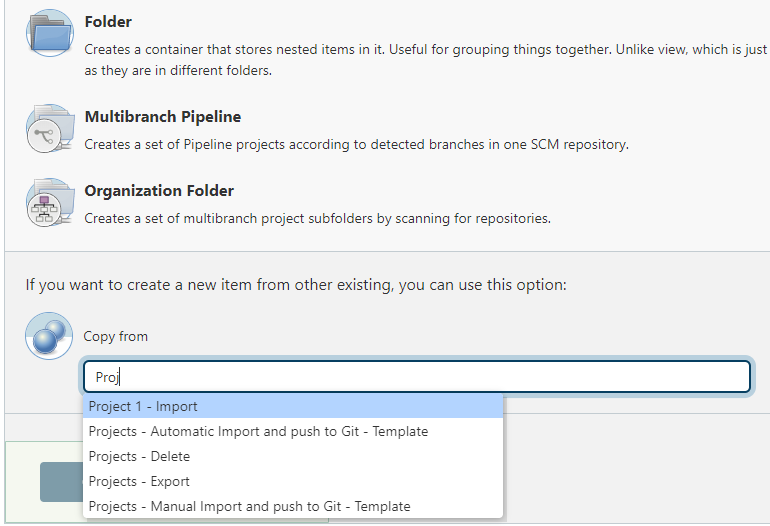Click the Multibranch Pipeline icon
The image size is (770, 526).
(49, 129)
